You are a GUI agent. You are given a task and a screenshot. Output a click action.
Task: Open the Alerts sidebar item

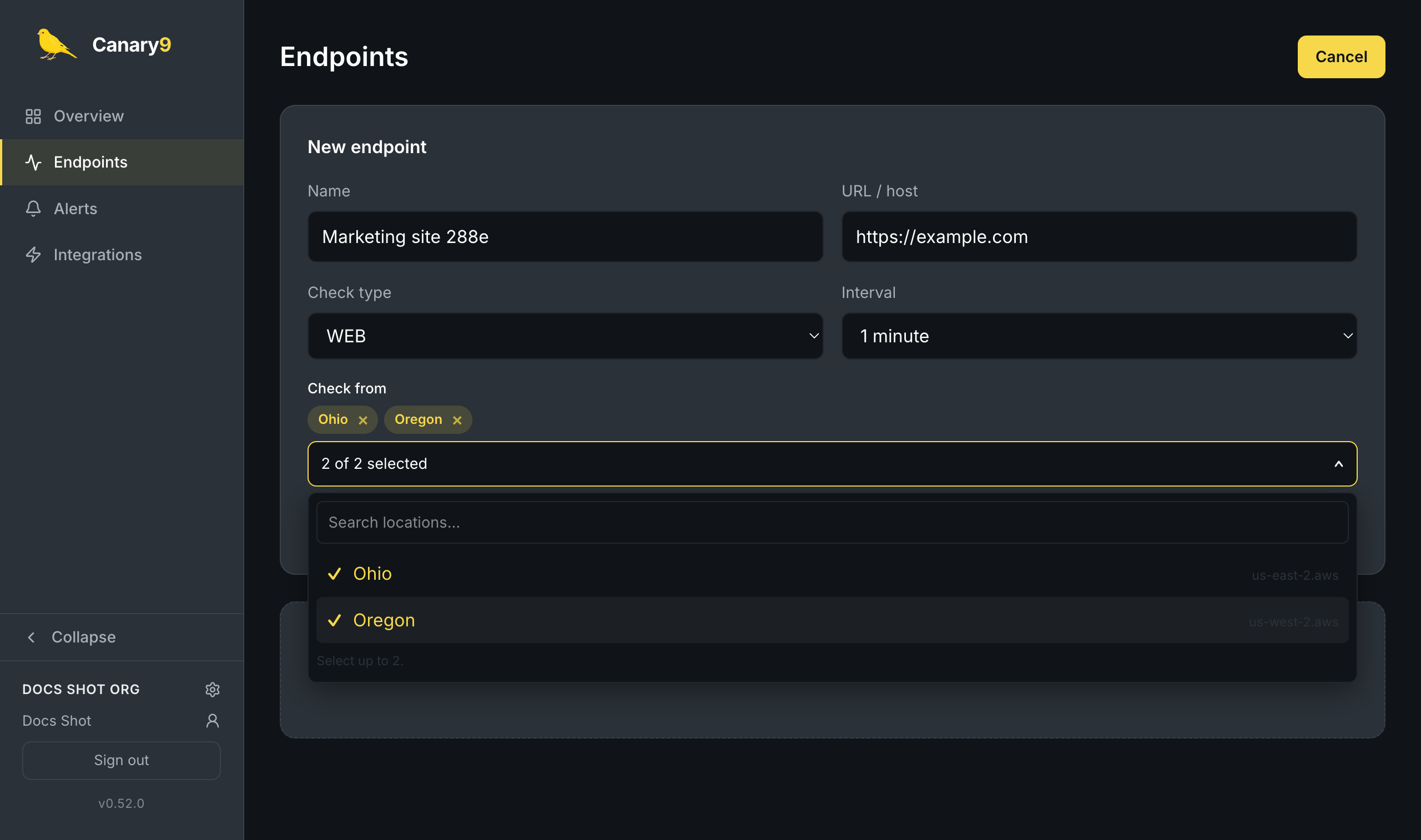[x=122, y=209]
